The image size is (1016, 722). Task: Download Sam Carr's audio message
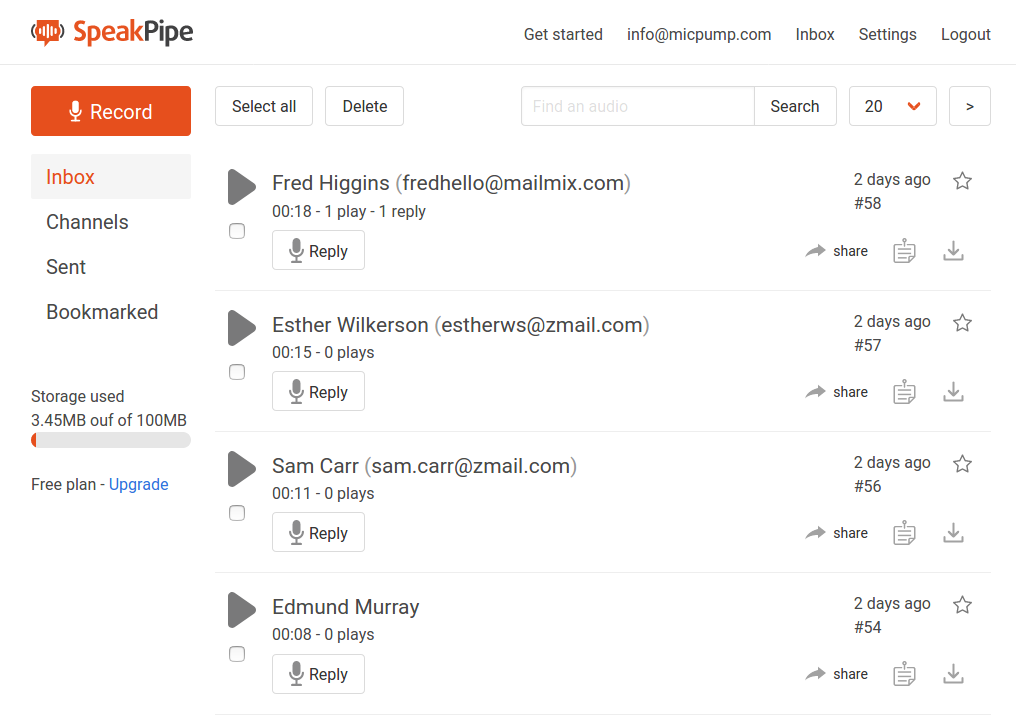953,532
